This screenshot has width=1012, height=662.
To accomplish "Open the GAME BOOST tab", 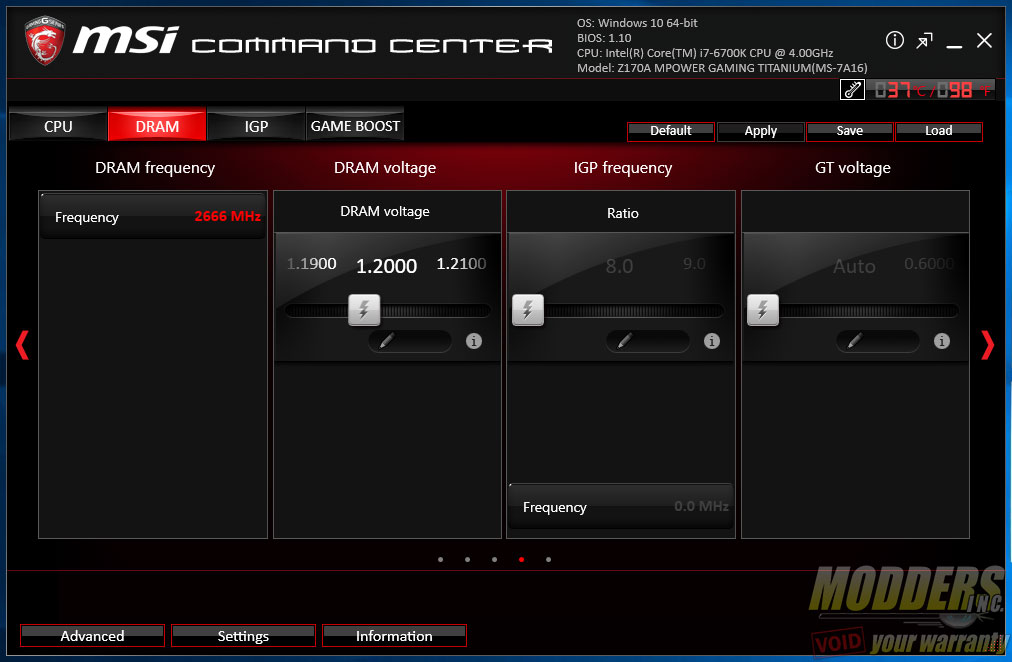I will point(355,125).
